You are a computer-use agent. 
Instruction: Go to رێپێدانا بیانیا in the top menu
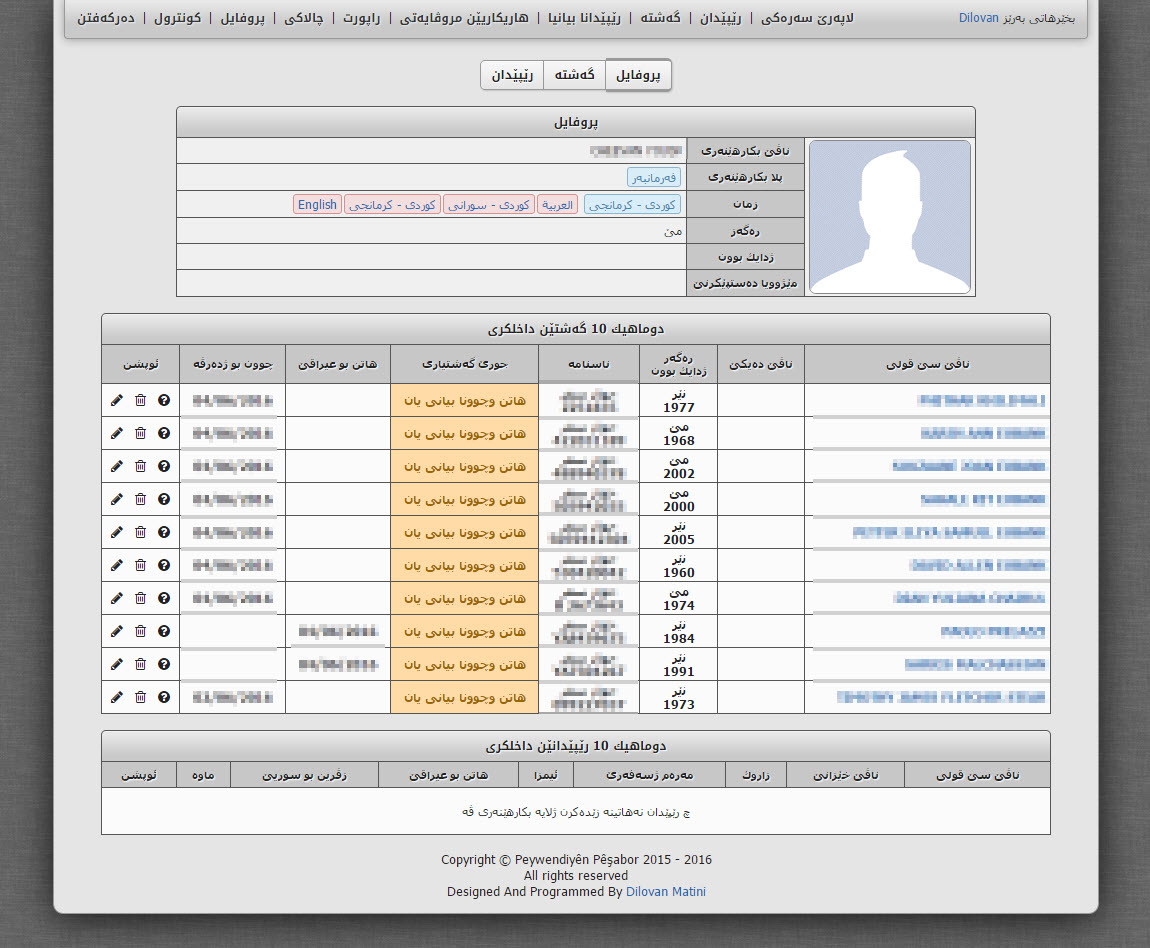point(584,18)
